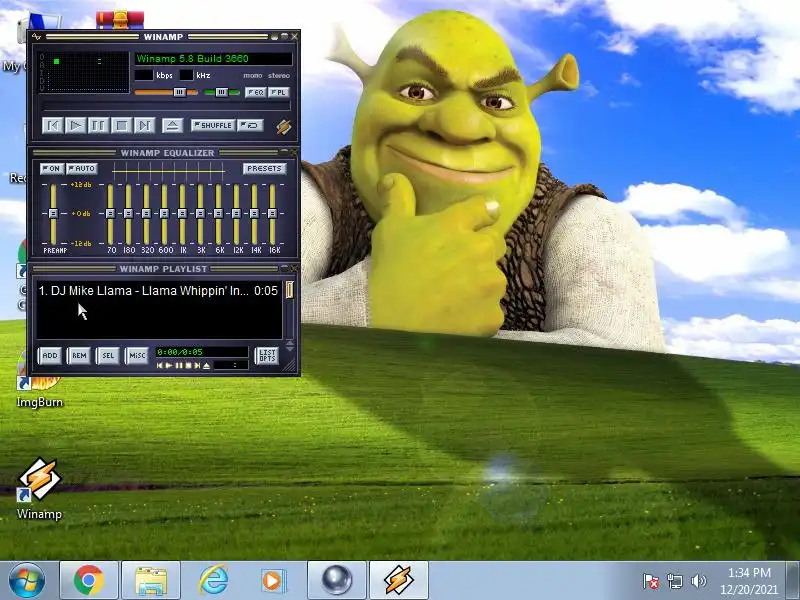Click the 3K equalizer band slider
This screenshot has height=600, width=800.
point(200,214)
